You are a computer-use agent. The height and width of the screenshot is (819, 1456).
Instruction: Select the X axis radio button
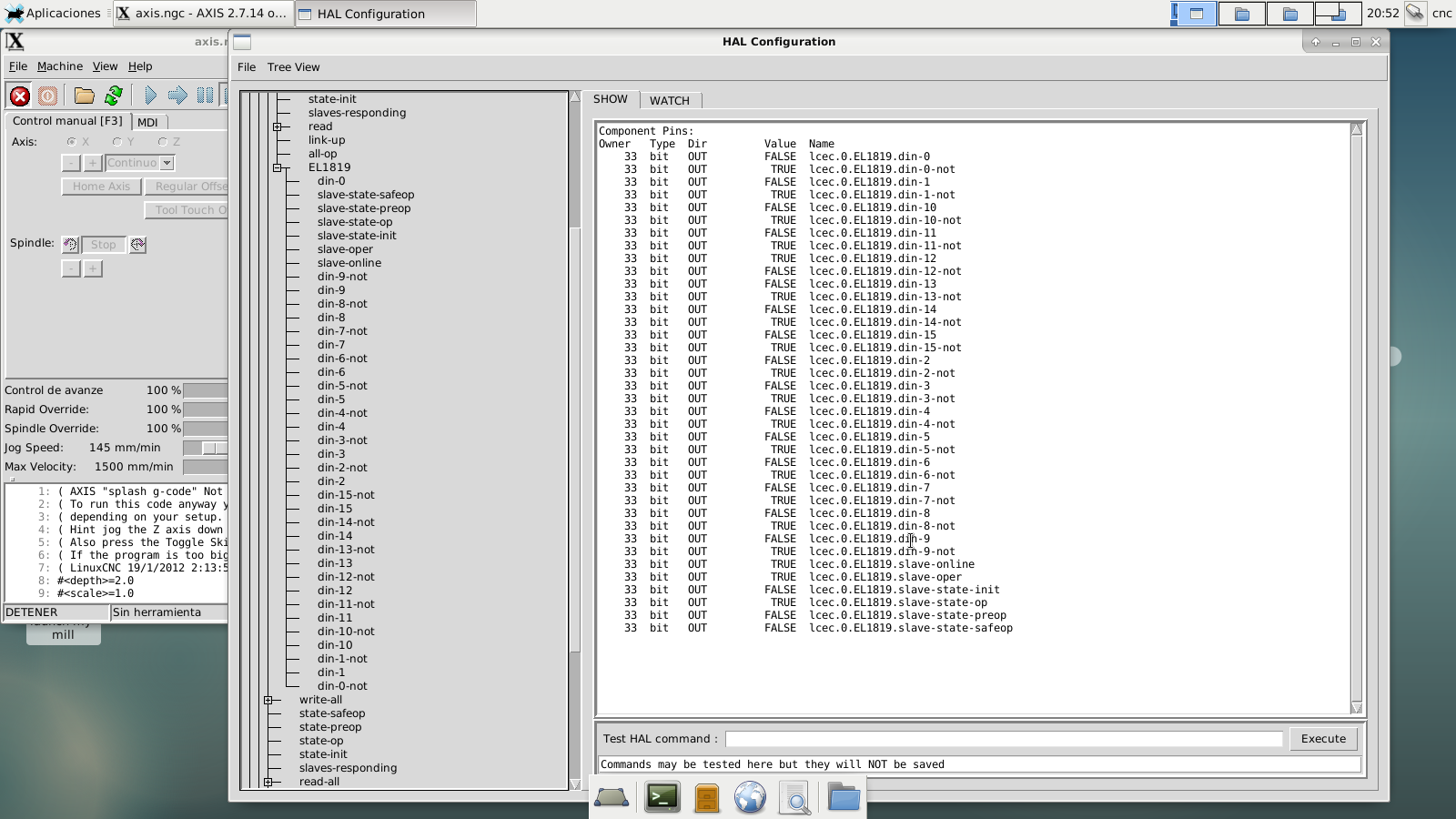click(x=72, y=142)
